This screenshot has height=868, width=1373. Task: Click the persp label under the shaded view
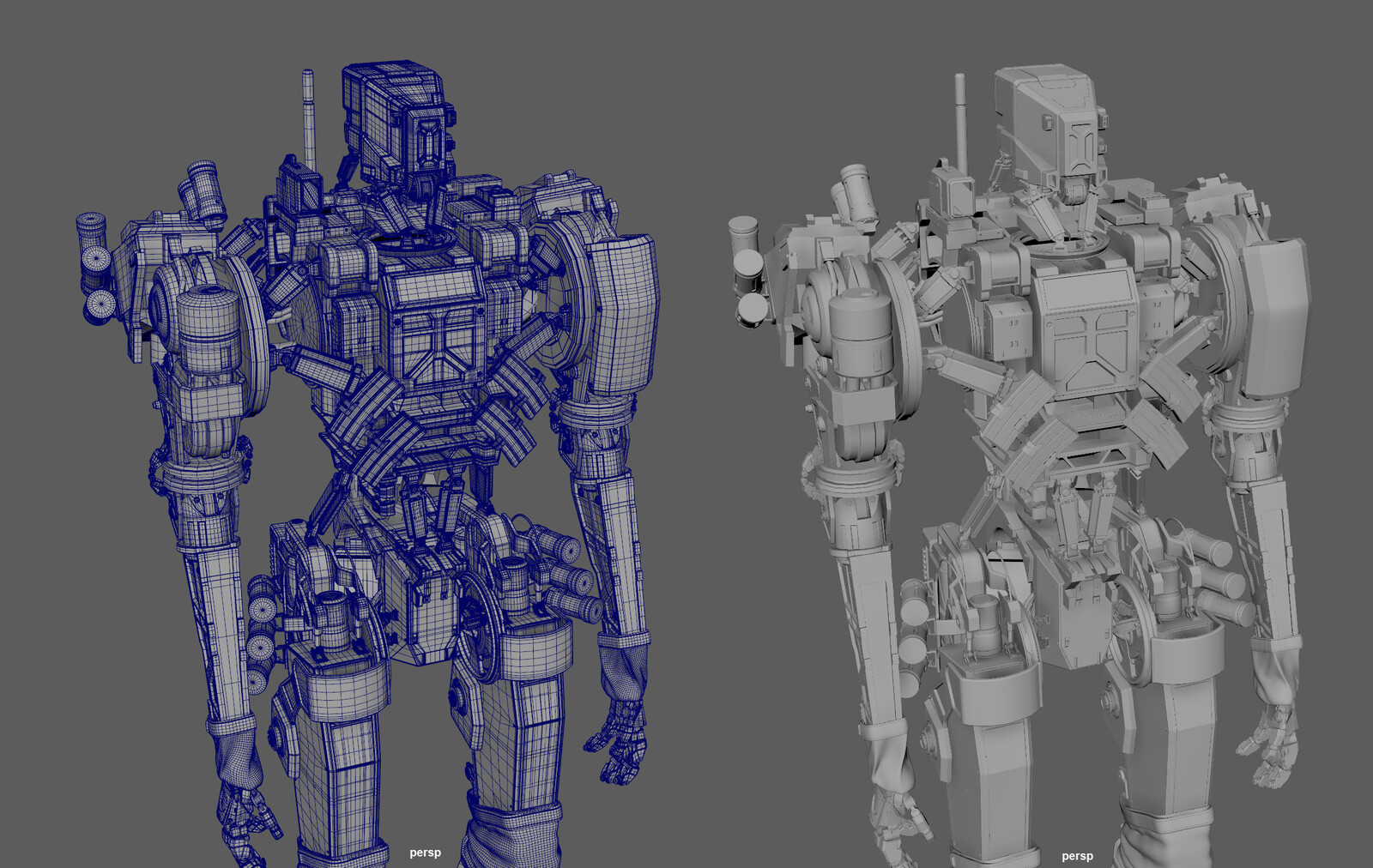[1078, 855]
